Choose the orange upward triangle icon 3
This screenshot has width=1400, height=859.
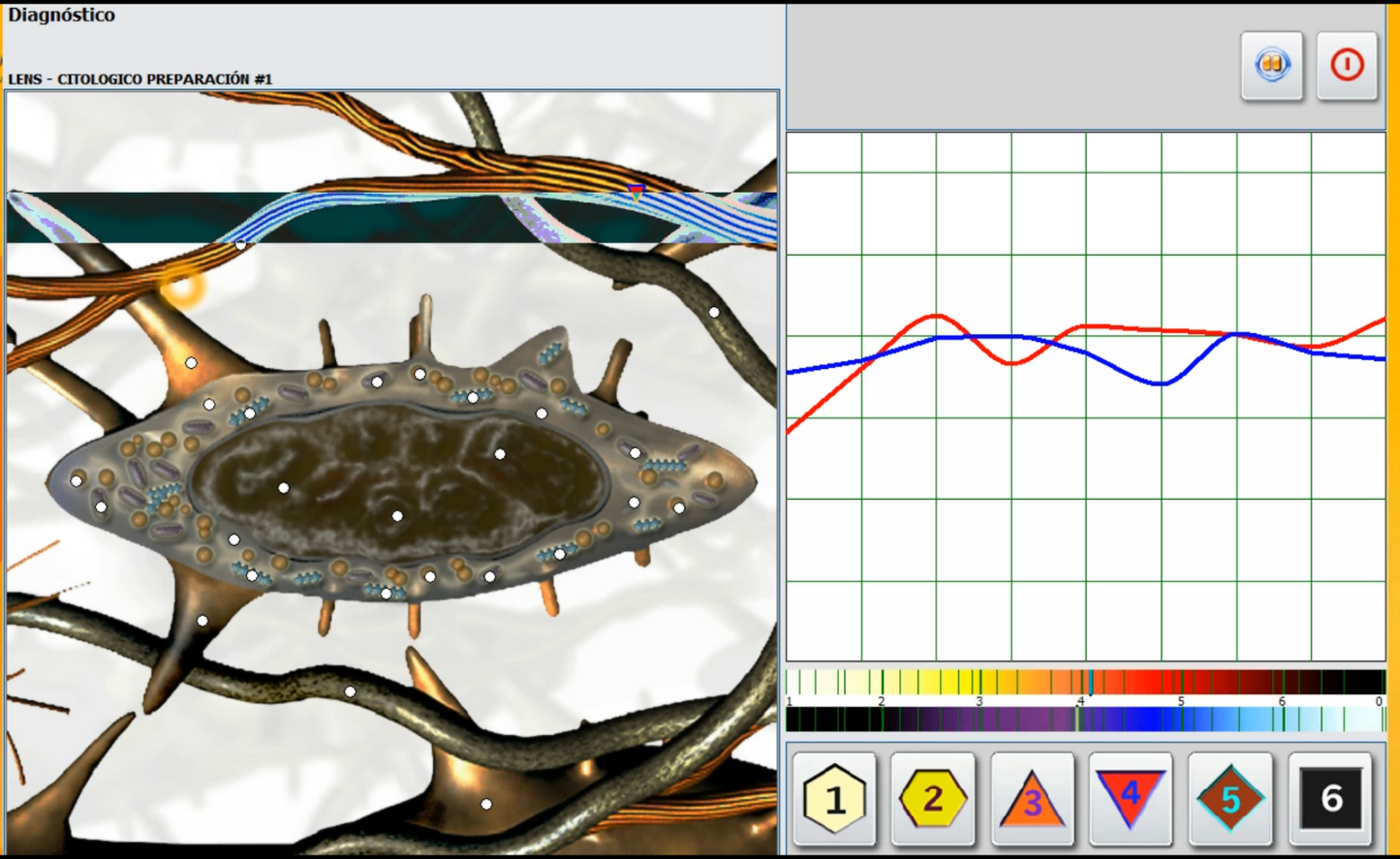[1032, 800]
